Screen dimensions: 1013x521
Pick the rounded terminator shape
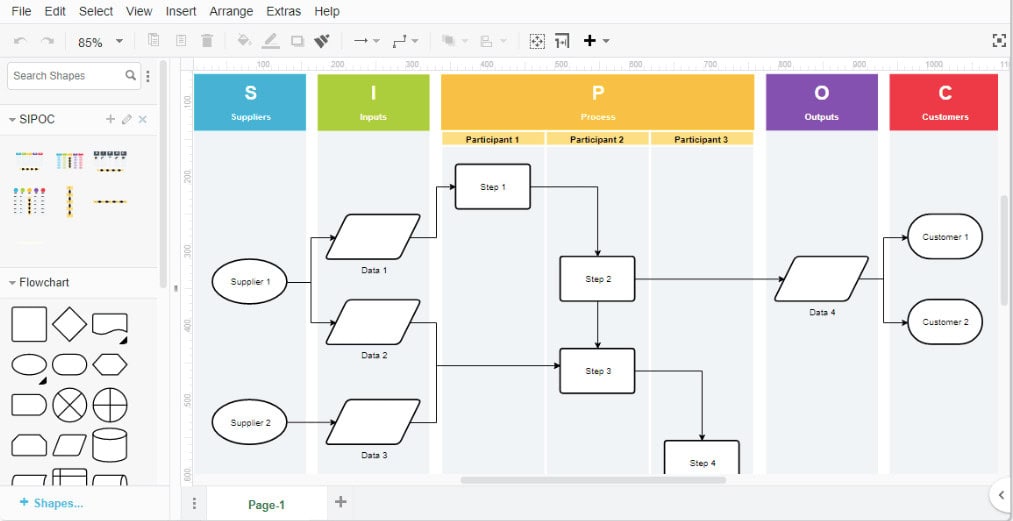tap(69, 365)
